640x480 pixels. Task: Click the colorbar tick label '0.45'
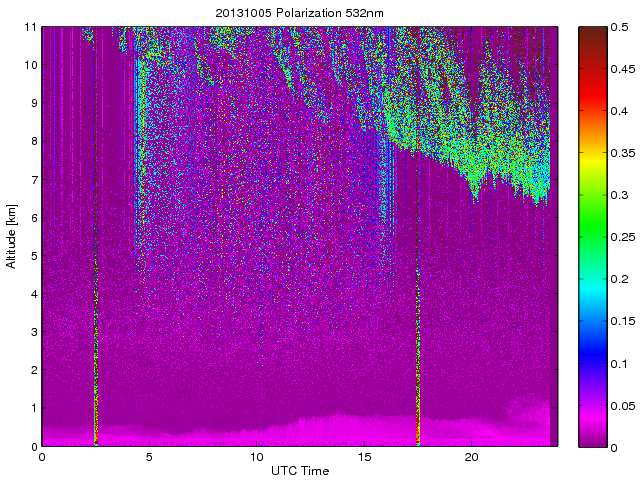pos(623,69)
